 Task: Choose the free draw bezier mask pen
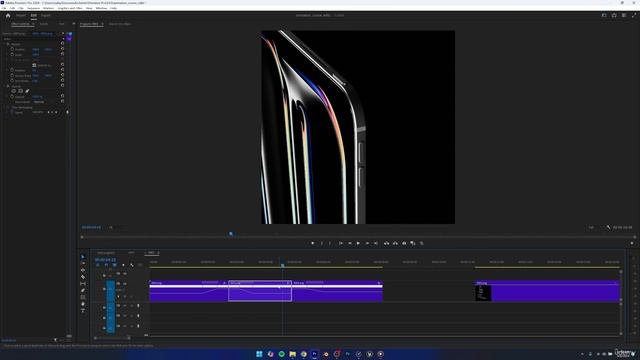coord(27,91)
